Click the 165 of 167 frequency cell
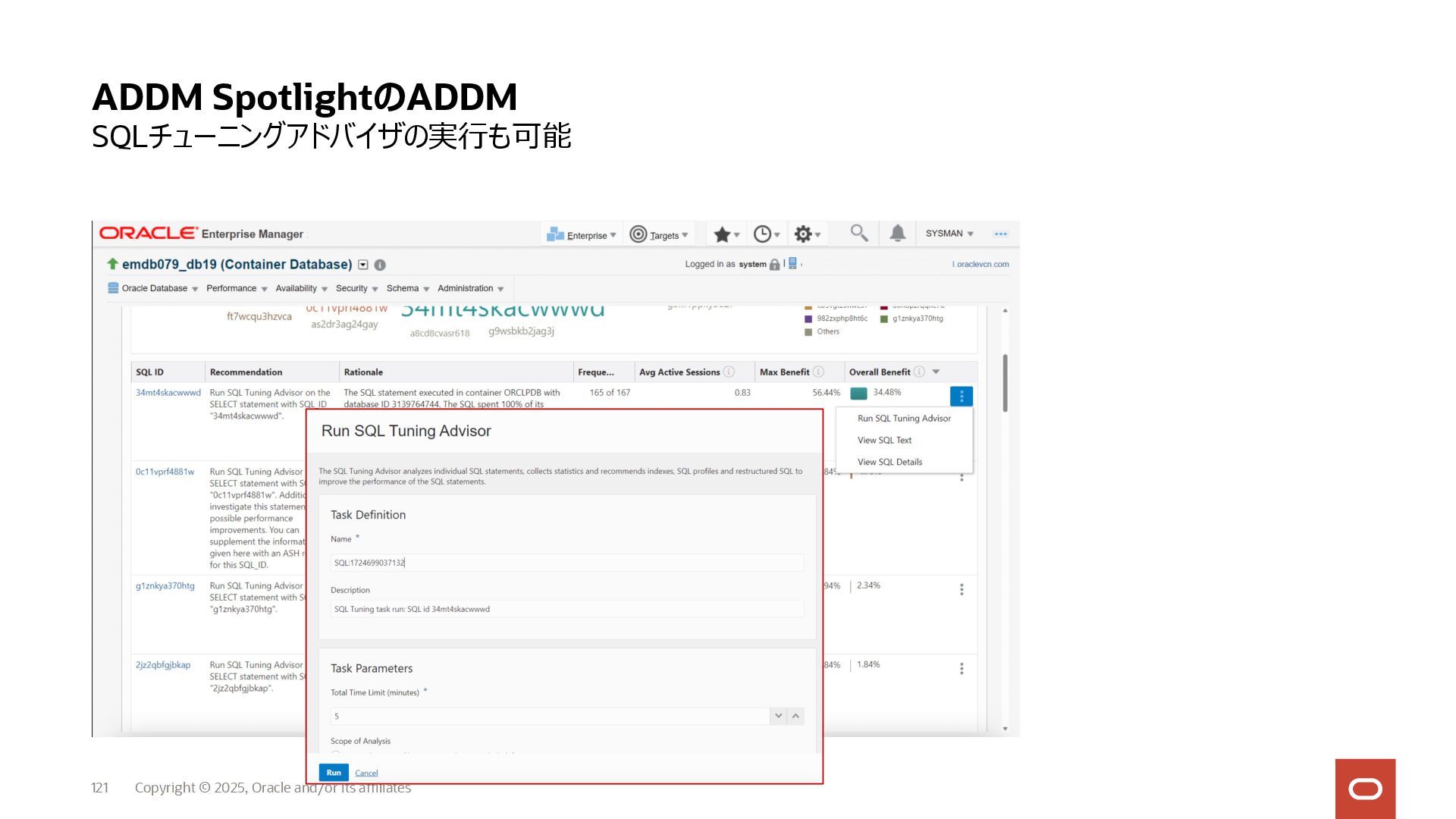Screen dimensions: 1456x819 (x=610, y=393)
